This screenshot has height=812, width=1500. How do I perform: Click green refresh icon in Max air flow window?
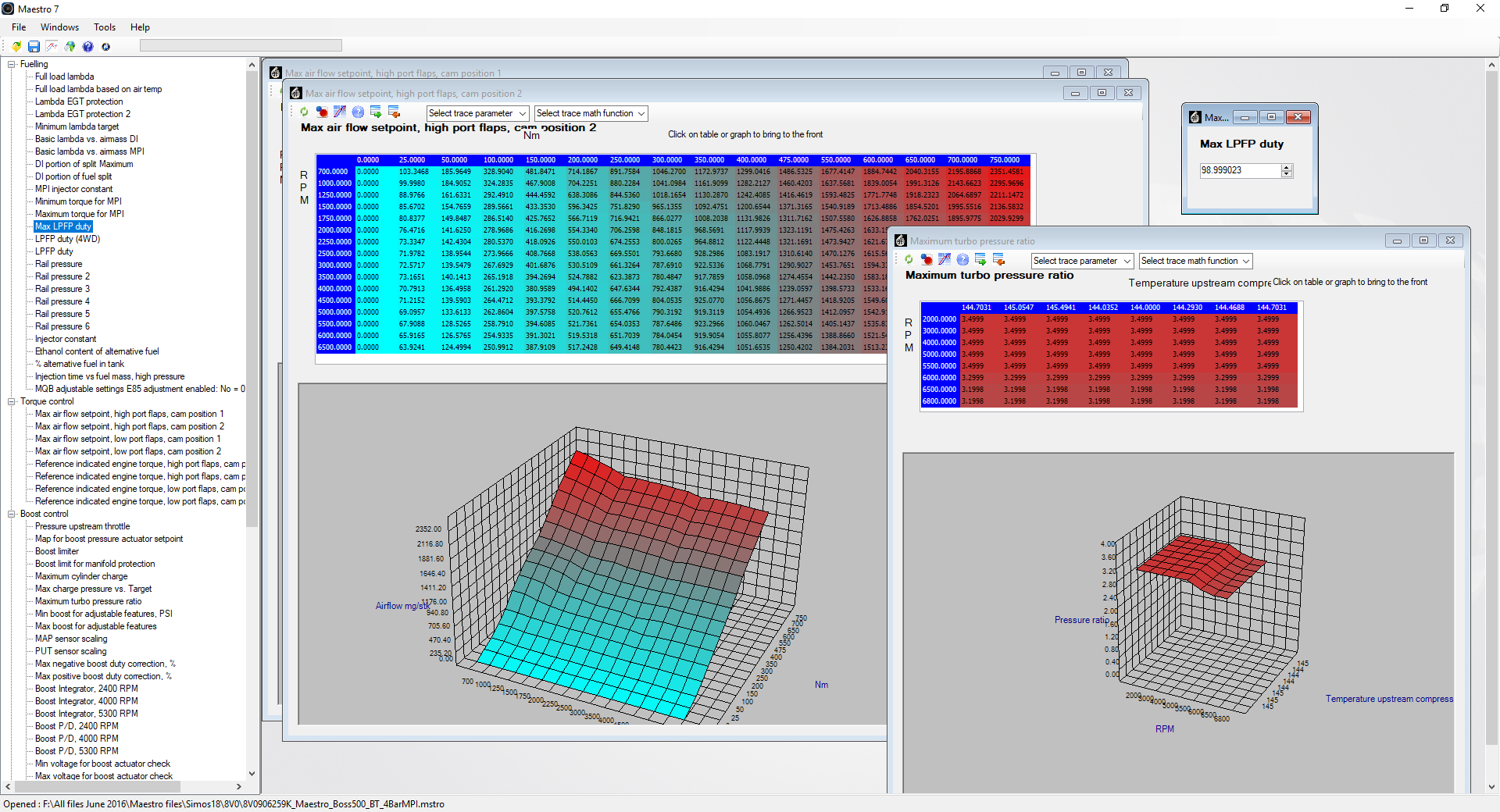click(304, 112)
